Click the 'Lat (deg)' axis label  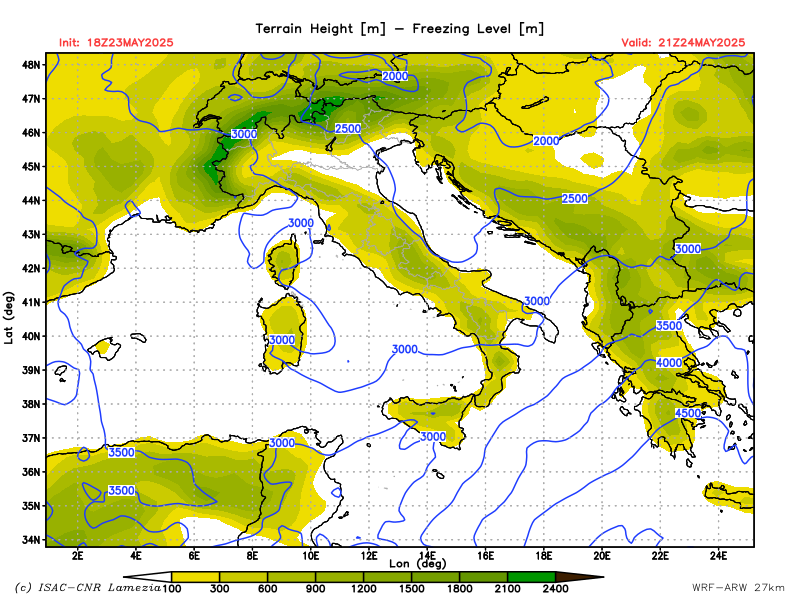click(9, 318)
